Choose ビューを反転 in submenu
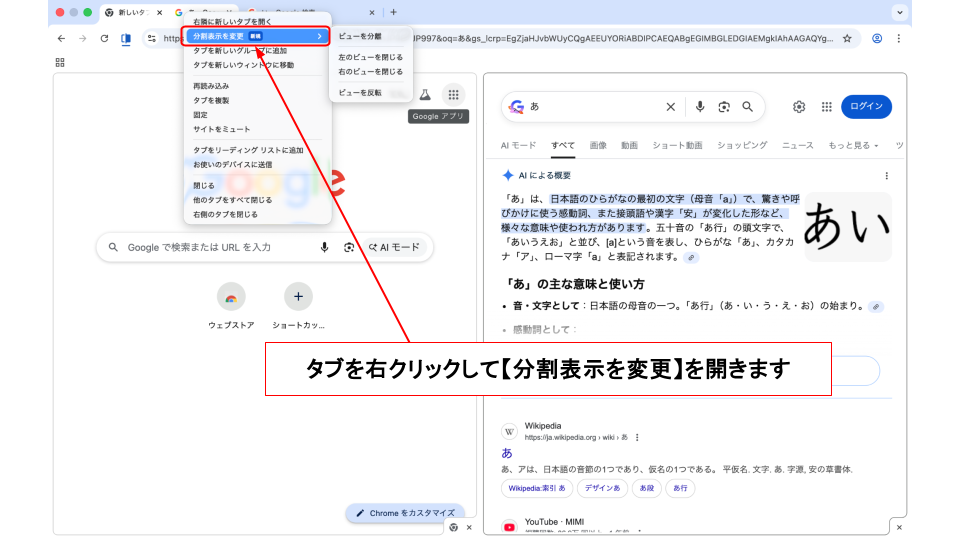 tap(359, 92)
